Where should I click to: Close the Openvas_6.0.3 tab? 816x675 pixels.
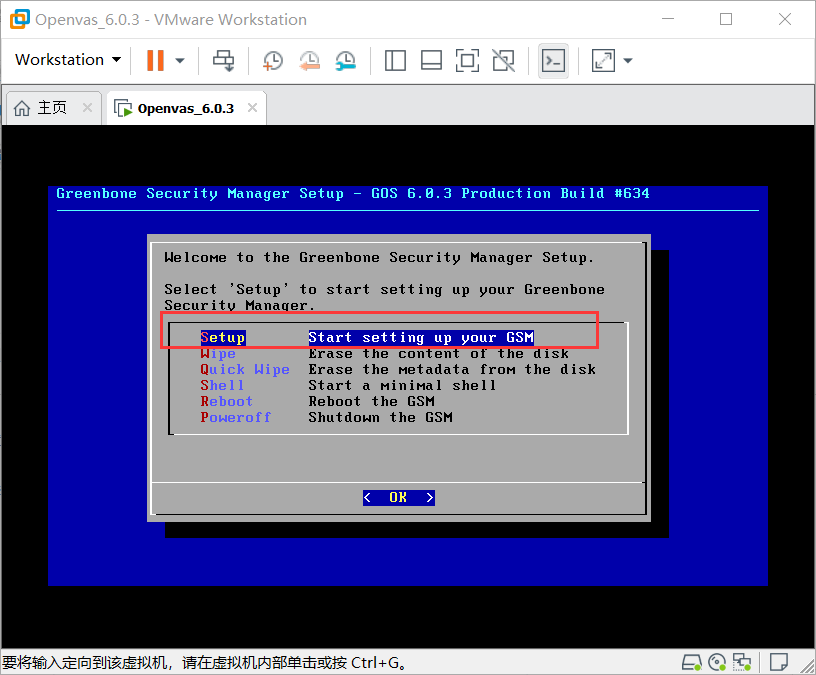(x=252, y=108)
